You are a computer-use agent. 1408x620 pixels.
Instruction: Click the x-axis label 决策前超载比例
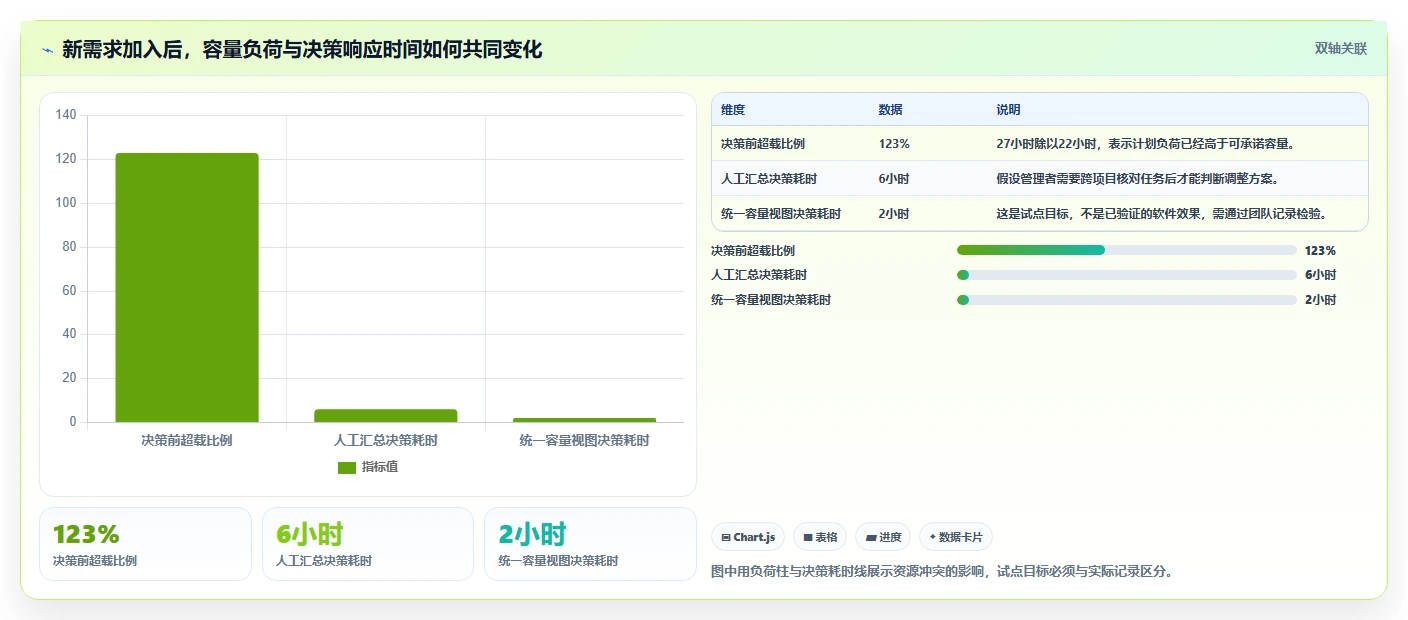(x=187, y=440)
